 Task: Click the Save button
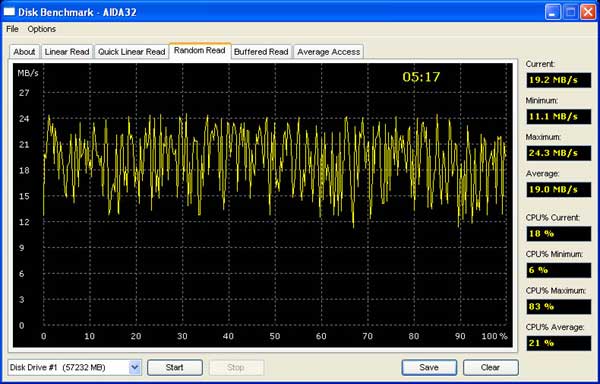coord(429,368)
